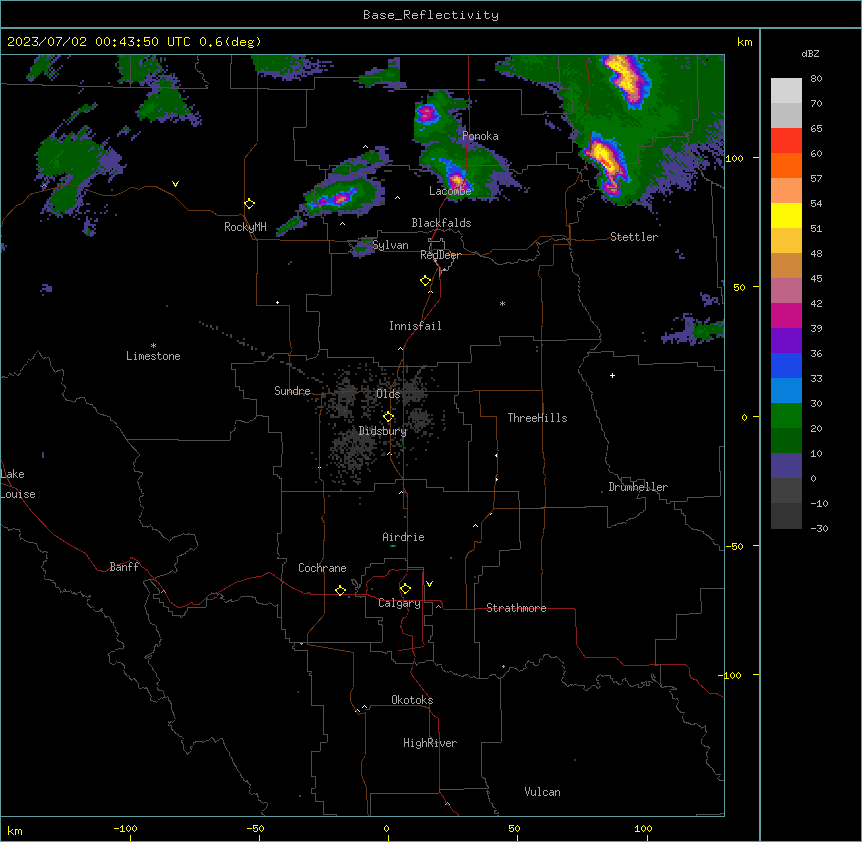Select the Vulcan label

click(542, 792)
